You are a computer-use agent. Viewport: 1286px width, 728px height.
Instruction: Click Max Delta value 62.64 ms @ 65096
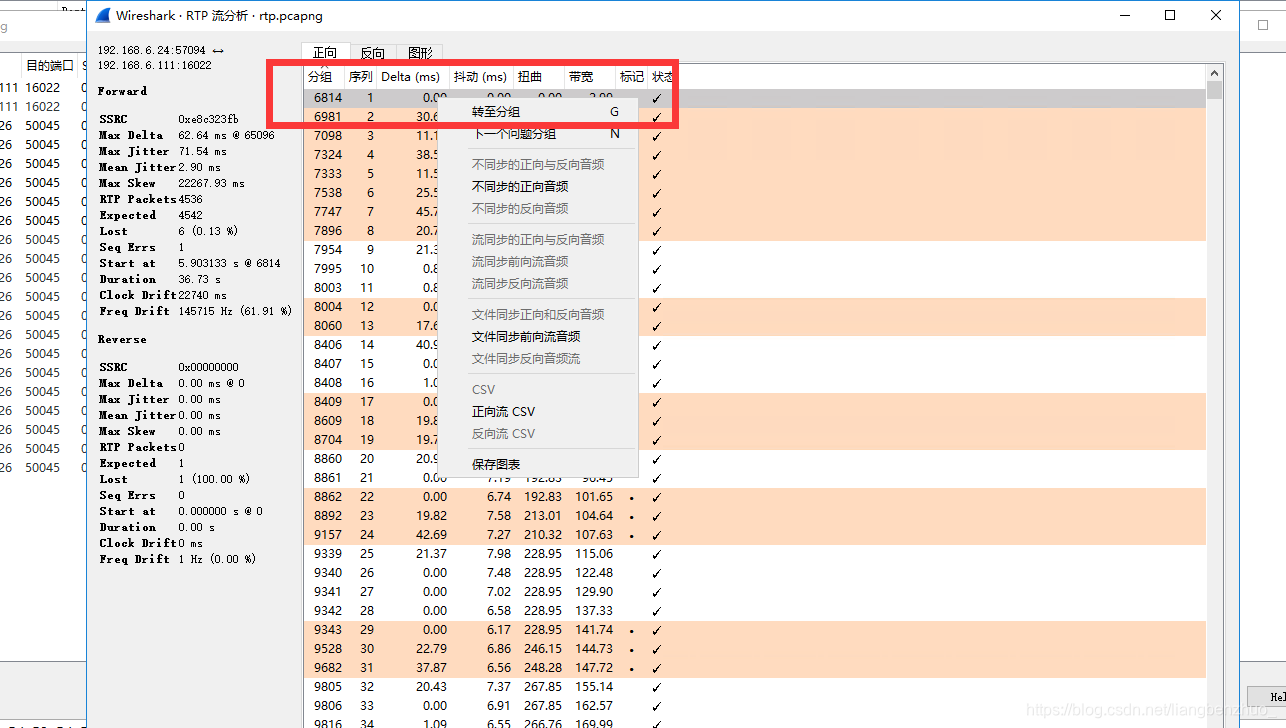pyautogui.click(x=226, y=135)
